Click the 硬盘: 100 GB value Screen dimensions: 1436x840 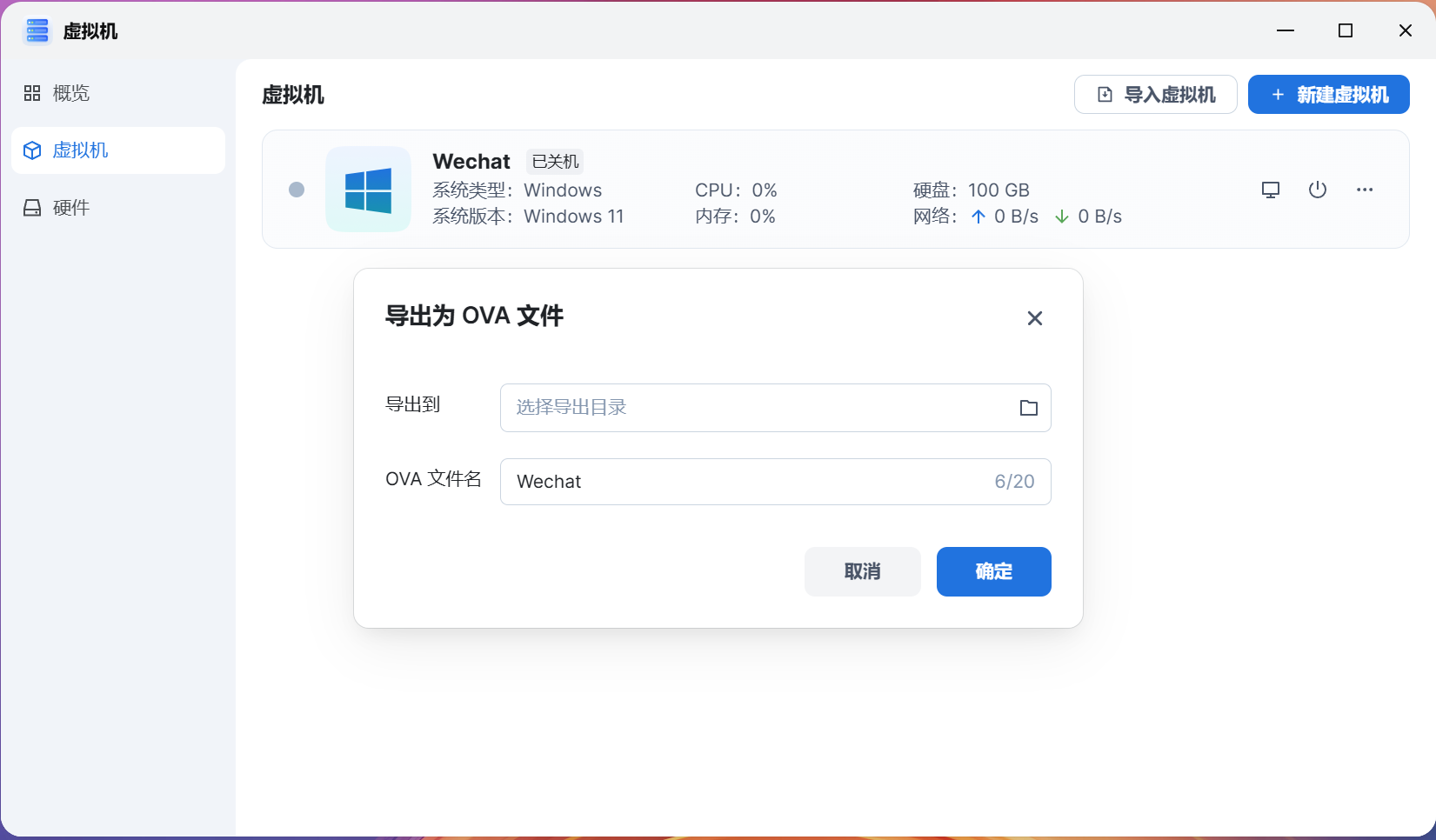pos(971,190)
